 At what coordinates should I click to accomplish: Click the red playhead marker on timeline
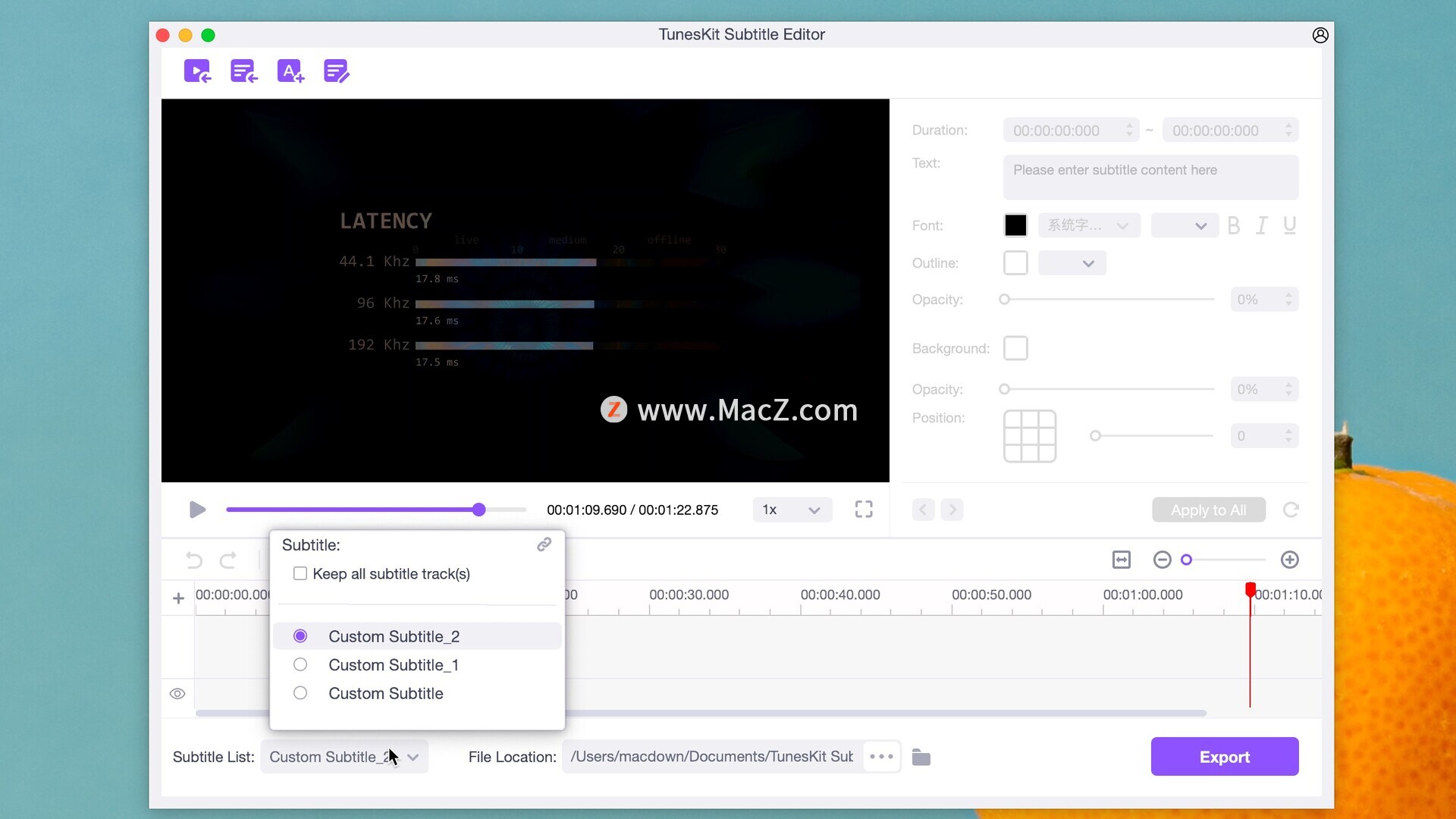point(1250,589)
